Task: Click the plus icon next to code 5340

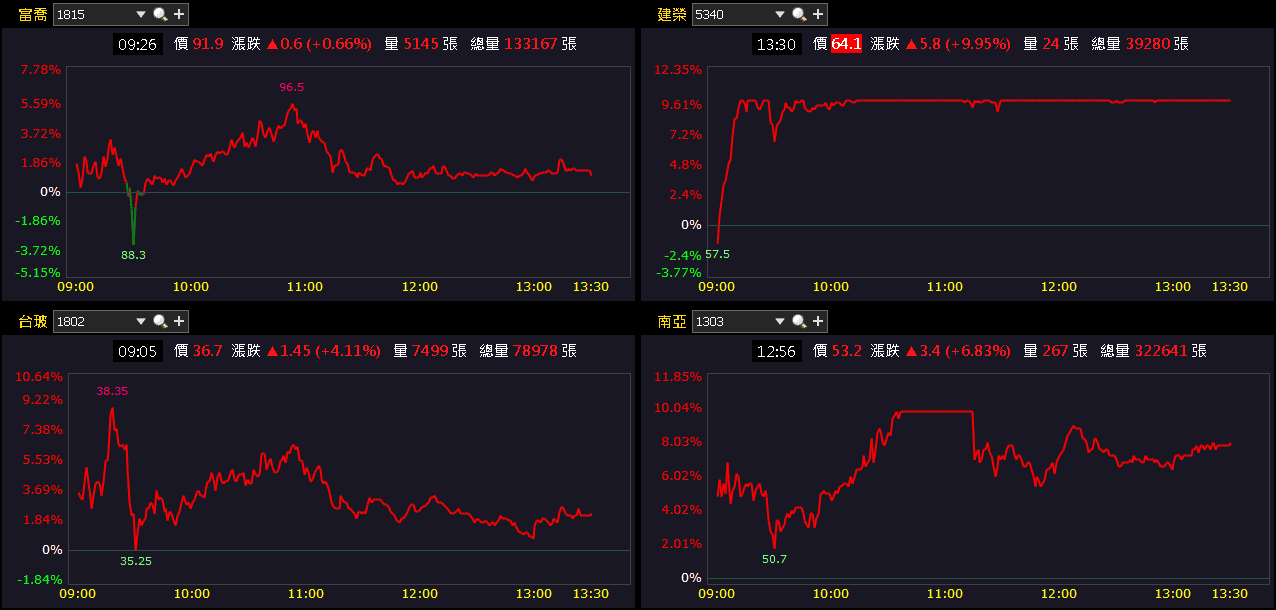Action: tap(819, 14)
